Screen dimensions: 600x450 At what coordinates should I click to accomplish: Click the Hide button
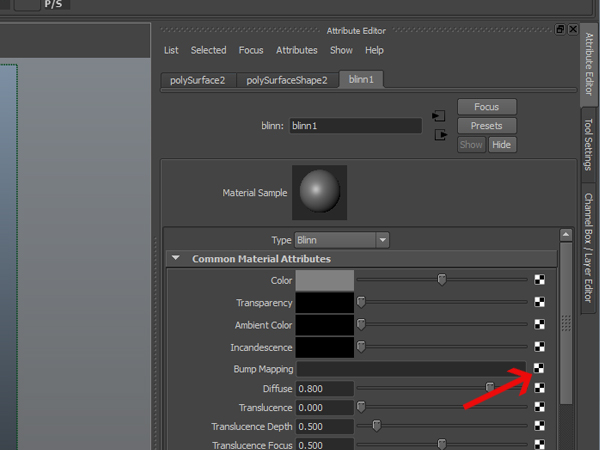point(502,145)
